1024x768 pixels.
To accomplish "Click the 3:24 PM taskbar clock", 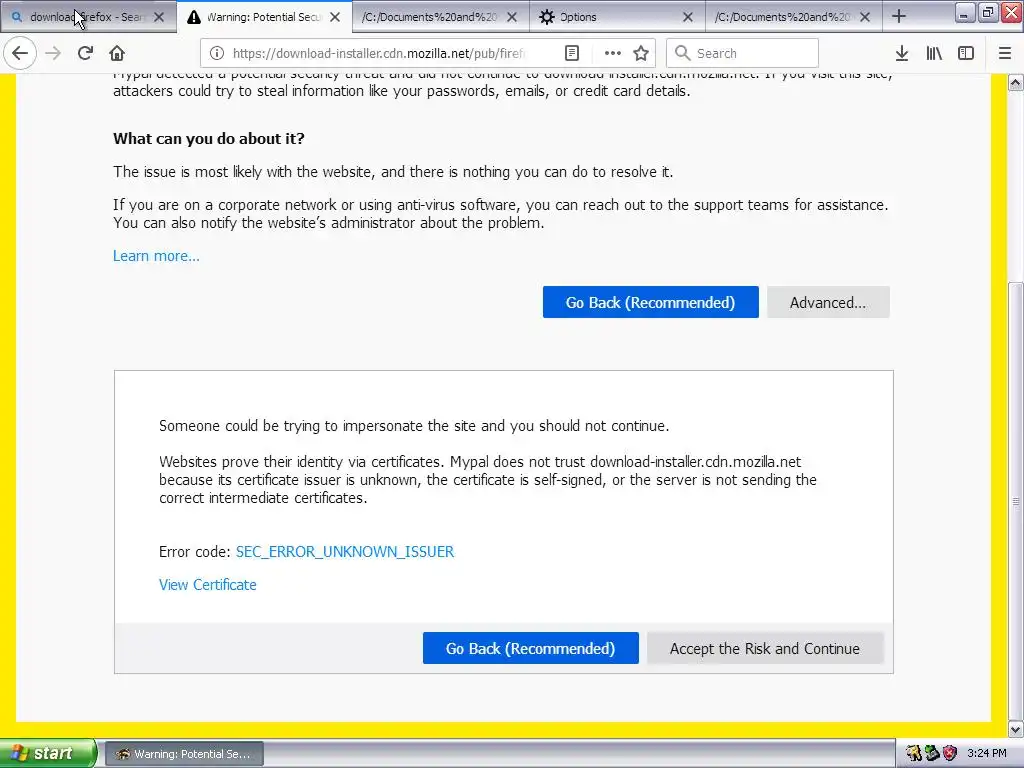I will [987, 754].
